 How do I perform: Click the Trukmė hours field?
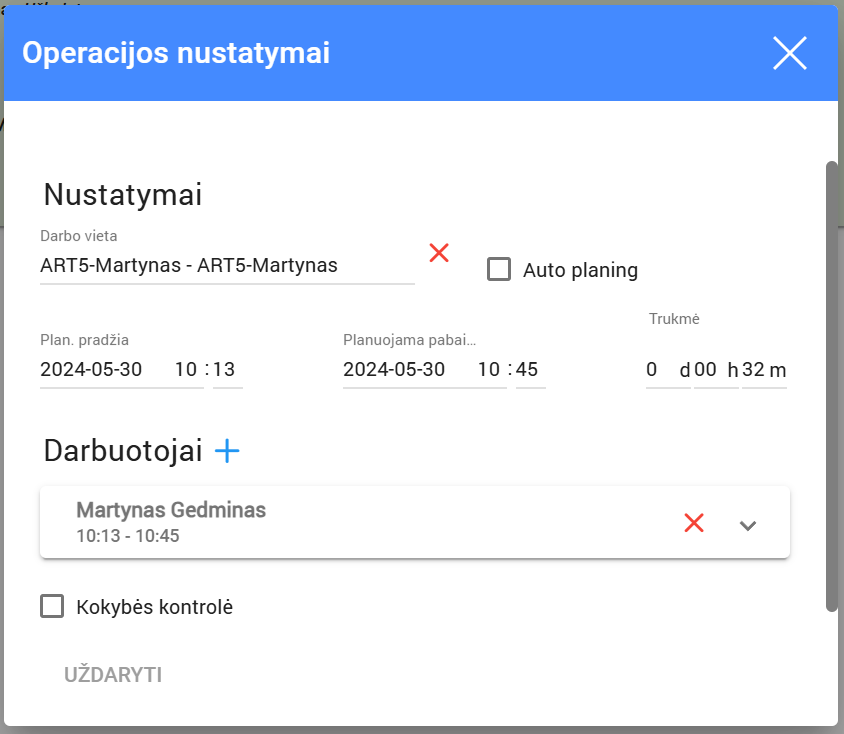706,370
